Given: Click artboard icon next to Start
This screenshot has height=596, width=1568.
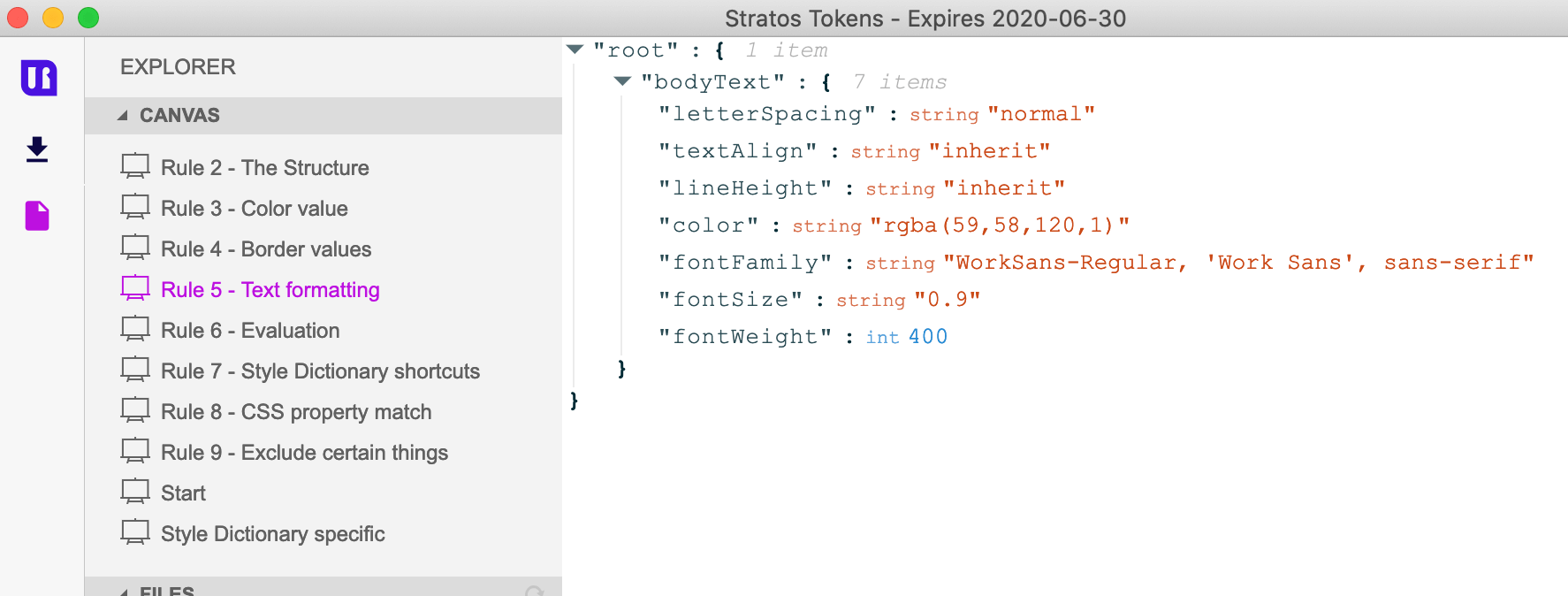Looking at the screenshot, I should (135, 492).
